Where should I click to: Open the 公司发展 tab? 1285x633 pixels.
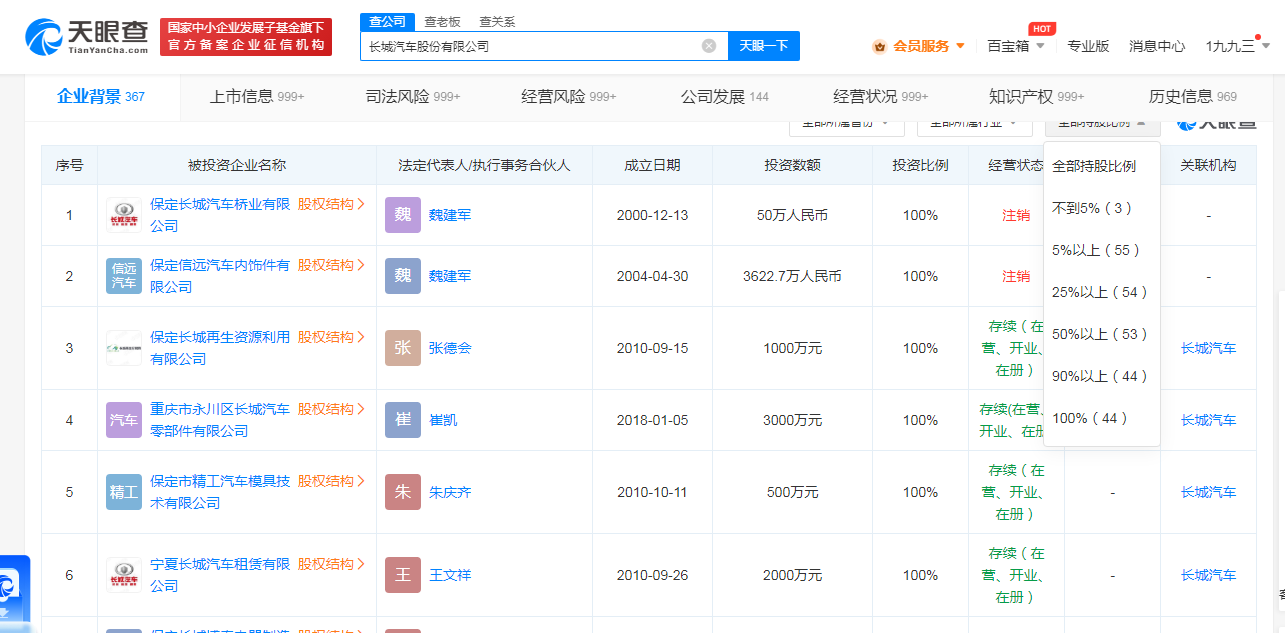tap(725, 97)
